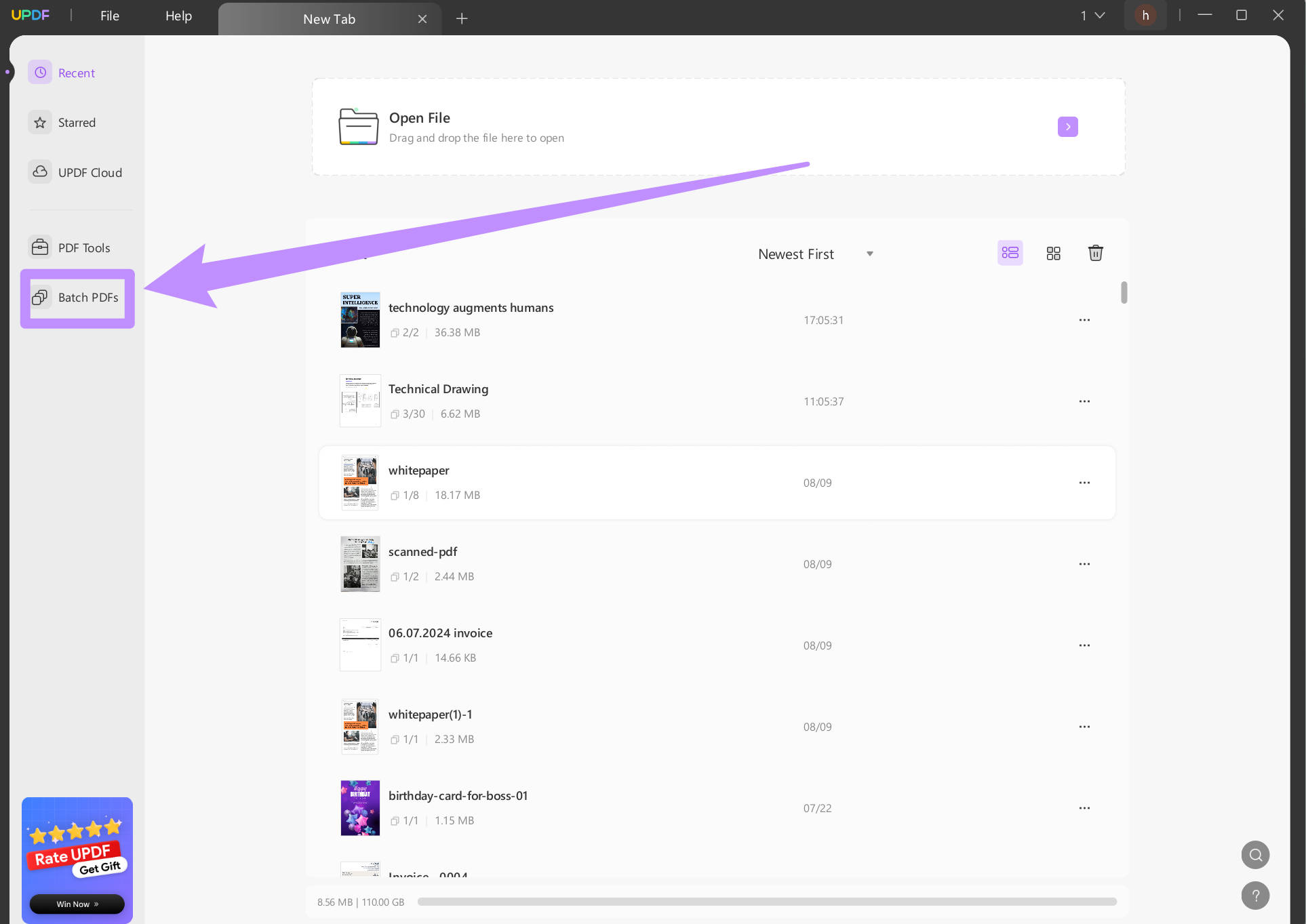Click the purple Open File arrow button
This screenshot has height=924, width=1306.
pos(1067,127)
